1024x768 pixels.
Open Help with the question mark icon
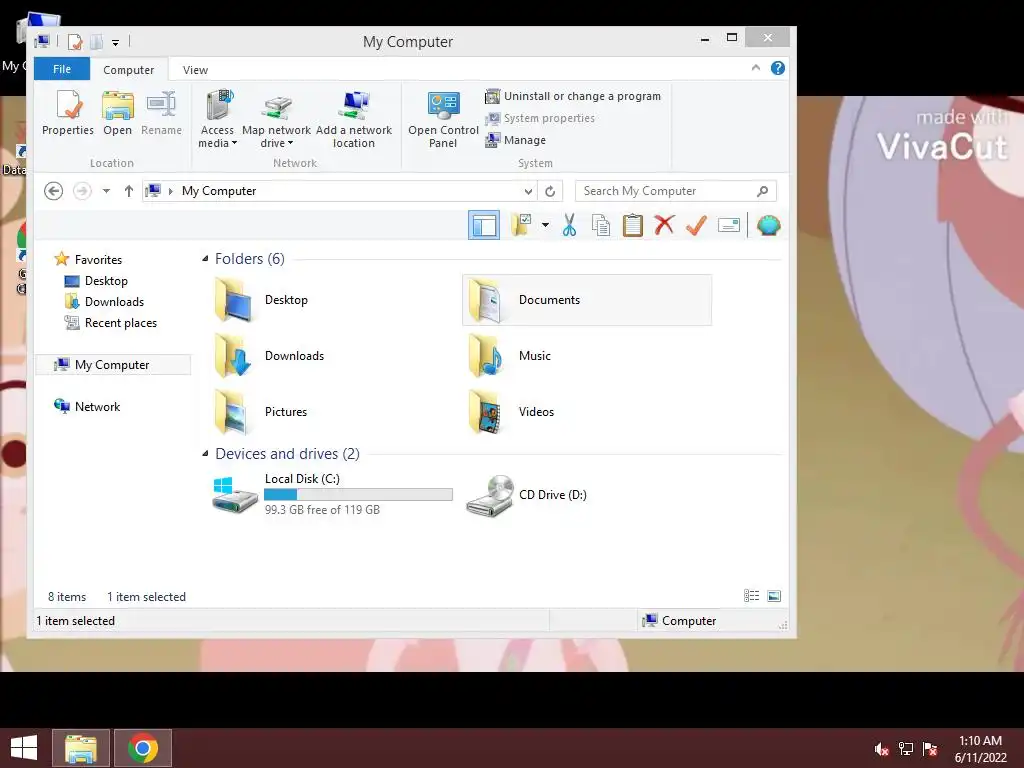(778, 68)
